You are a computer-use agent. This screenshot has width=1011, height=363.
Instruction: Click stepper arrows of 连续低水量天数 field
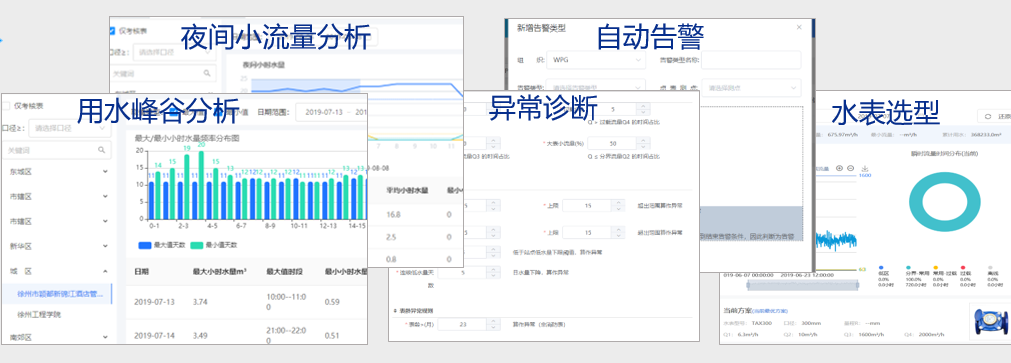(x=494, y=273)
